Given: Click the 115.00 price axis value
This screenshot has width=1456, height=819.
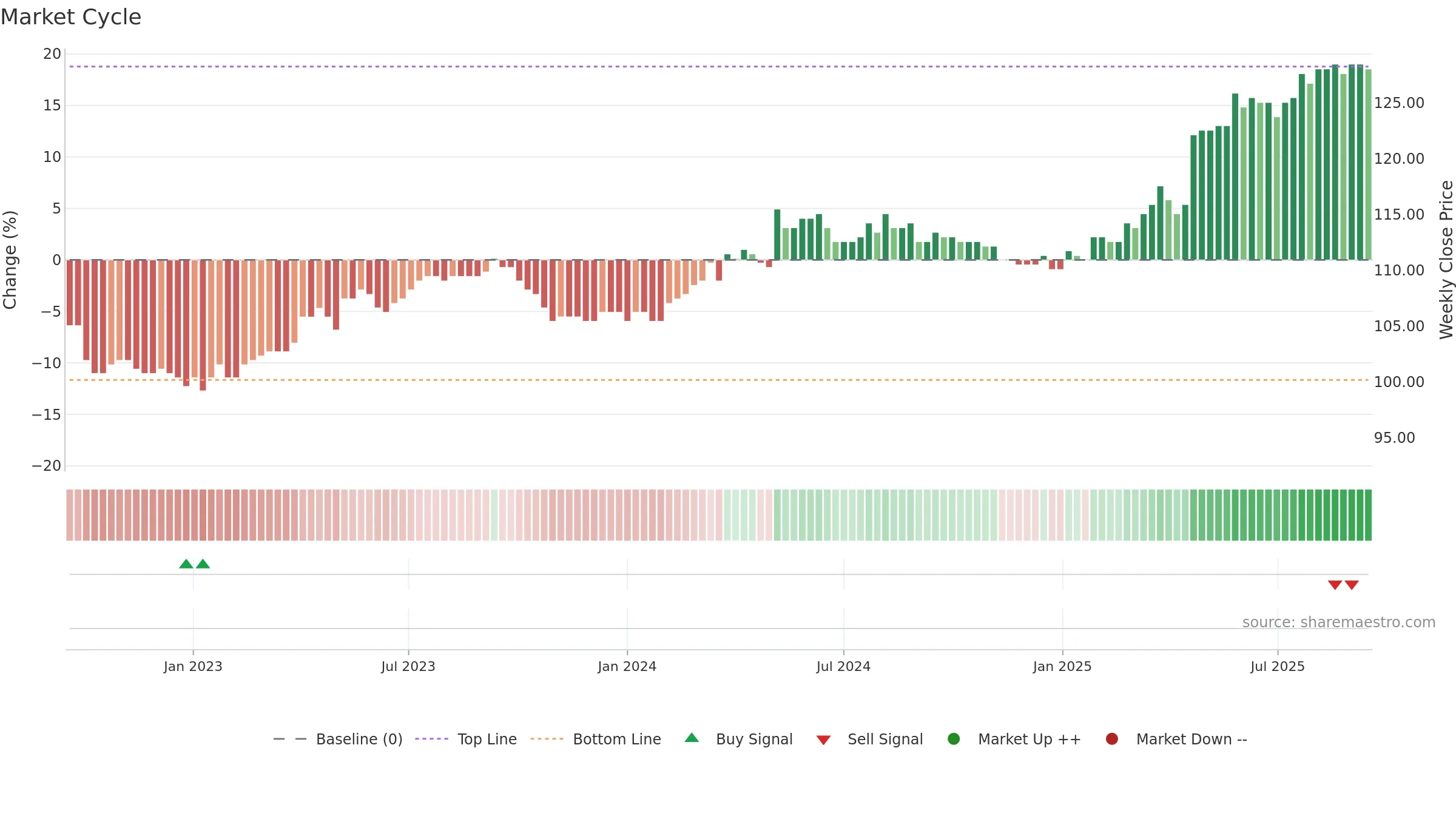Looking at the screenshot, I should [1399, 215].
